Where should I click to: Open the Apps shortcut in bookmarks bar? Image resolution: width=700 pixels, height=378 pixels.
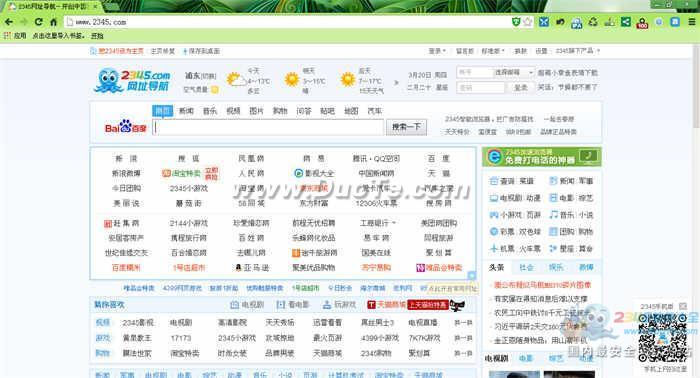(15, 36)
